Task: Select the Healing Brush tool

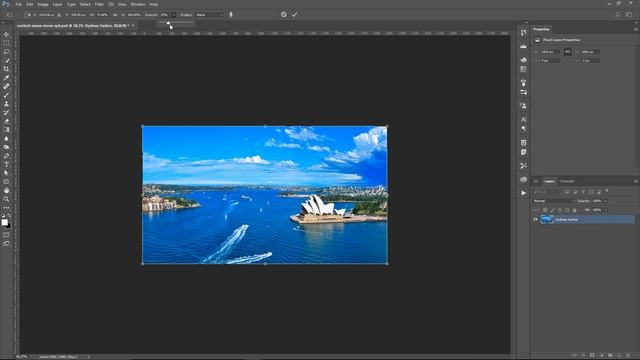Action: click(6, 87)
